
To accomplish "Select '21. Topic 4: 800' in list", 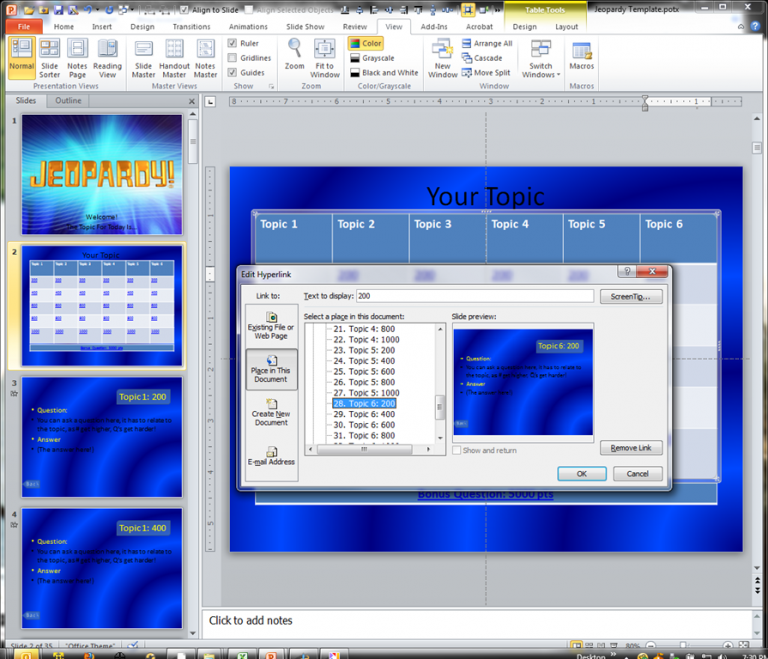I will click(364, 329).
